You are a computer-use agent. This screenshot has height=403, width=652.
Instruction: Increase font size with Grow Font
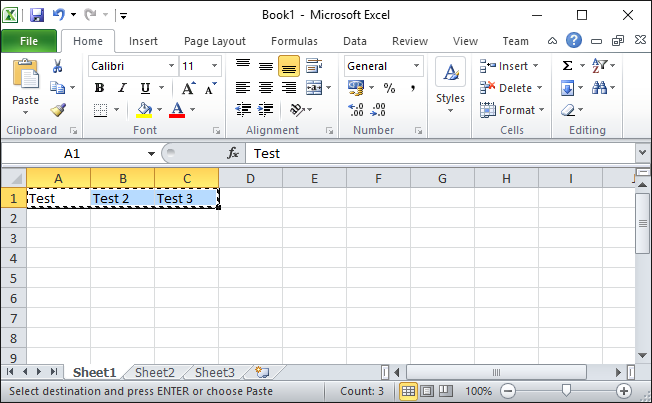[188, 88]
